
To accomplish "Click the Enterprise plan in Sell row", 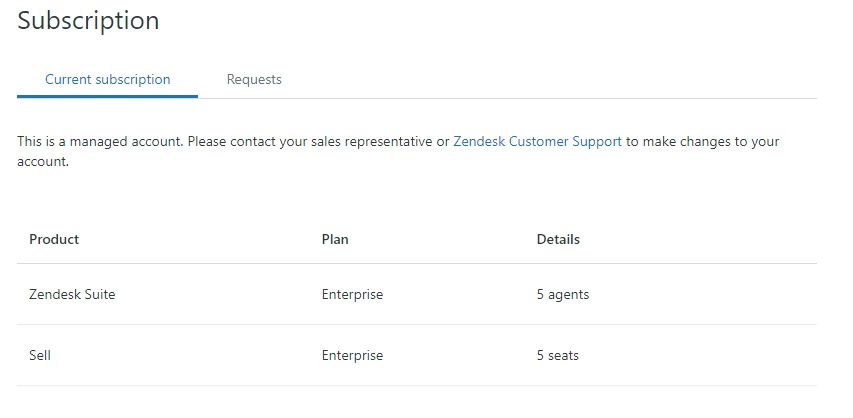I will (352, 356).
